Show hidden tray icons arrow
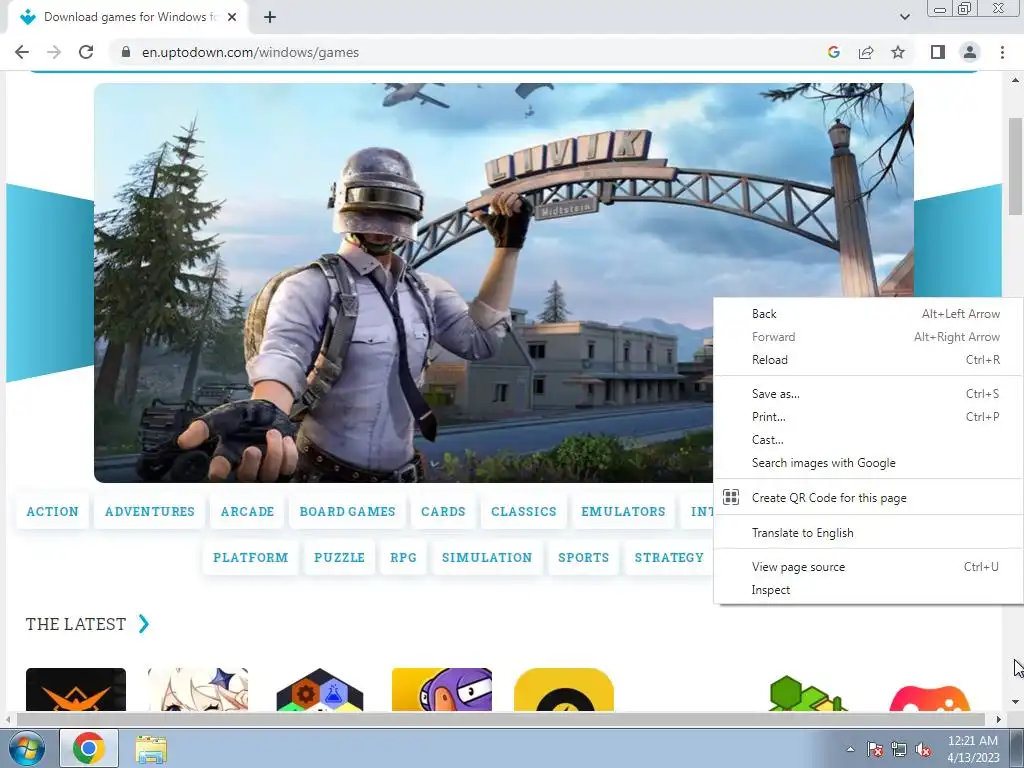 (x=850, y=749)
